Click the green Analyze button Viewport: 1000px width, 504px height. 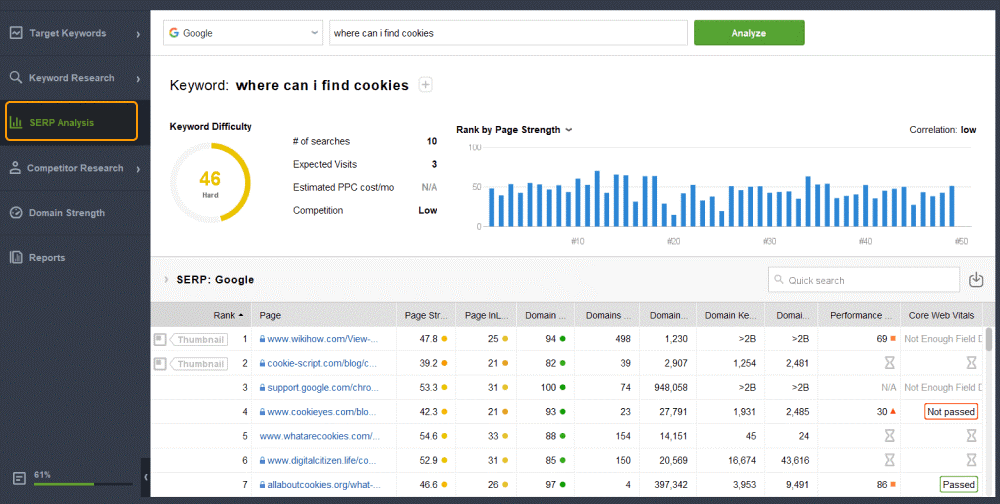749,33
